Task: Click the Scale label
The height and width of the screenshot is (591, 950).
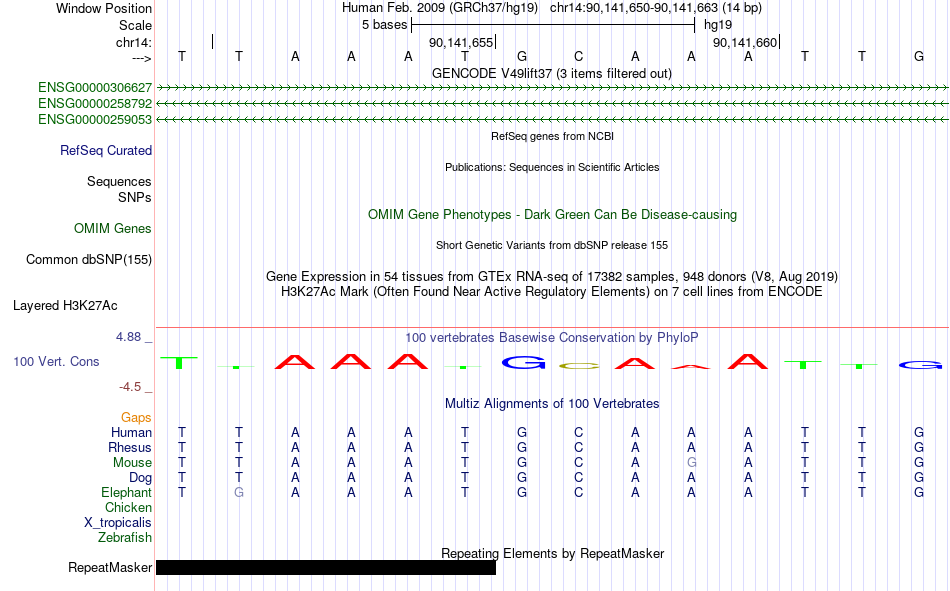Action: 135,25
